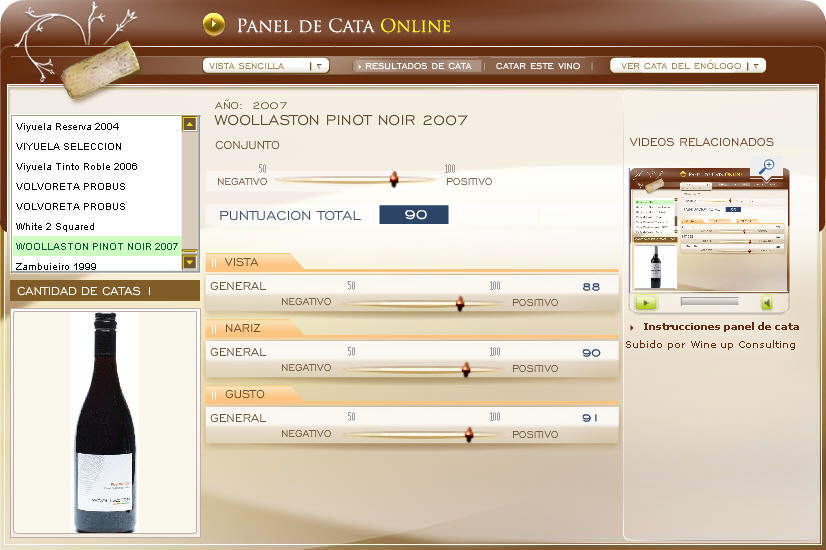Click the Nariz score 90

[x=591, y=353]
